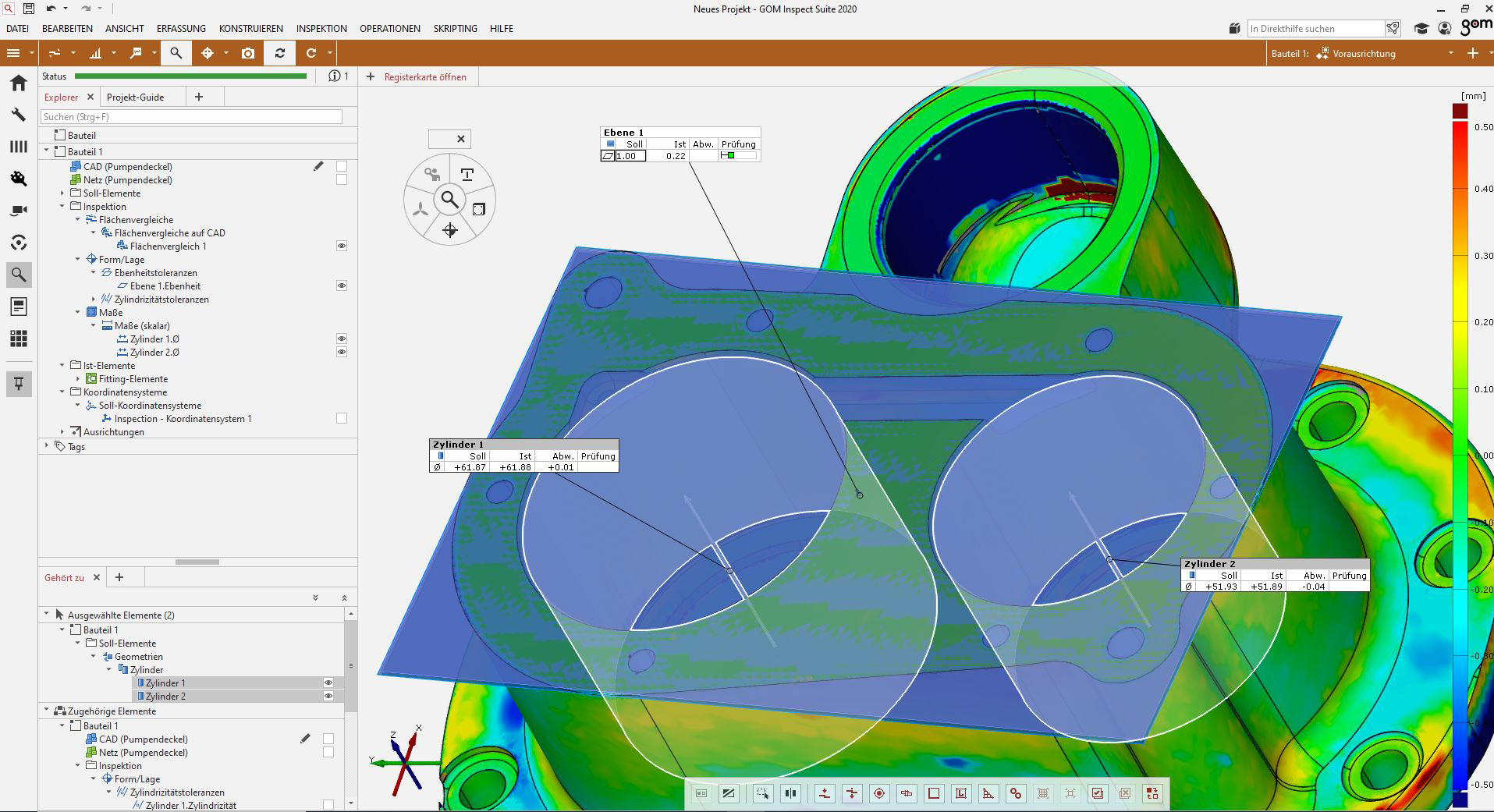Click the label annotation toolbar icon

[x=136, y=53]
